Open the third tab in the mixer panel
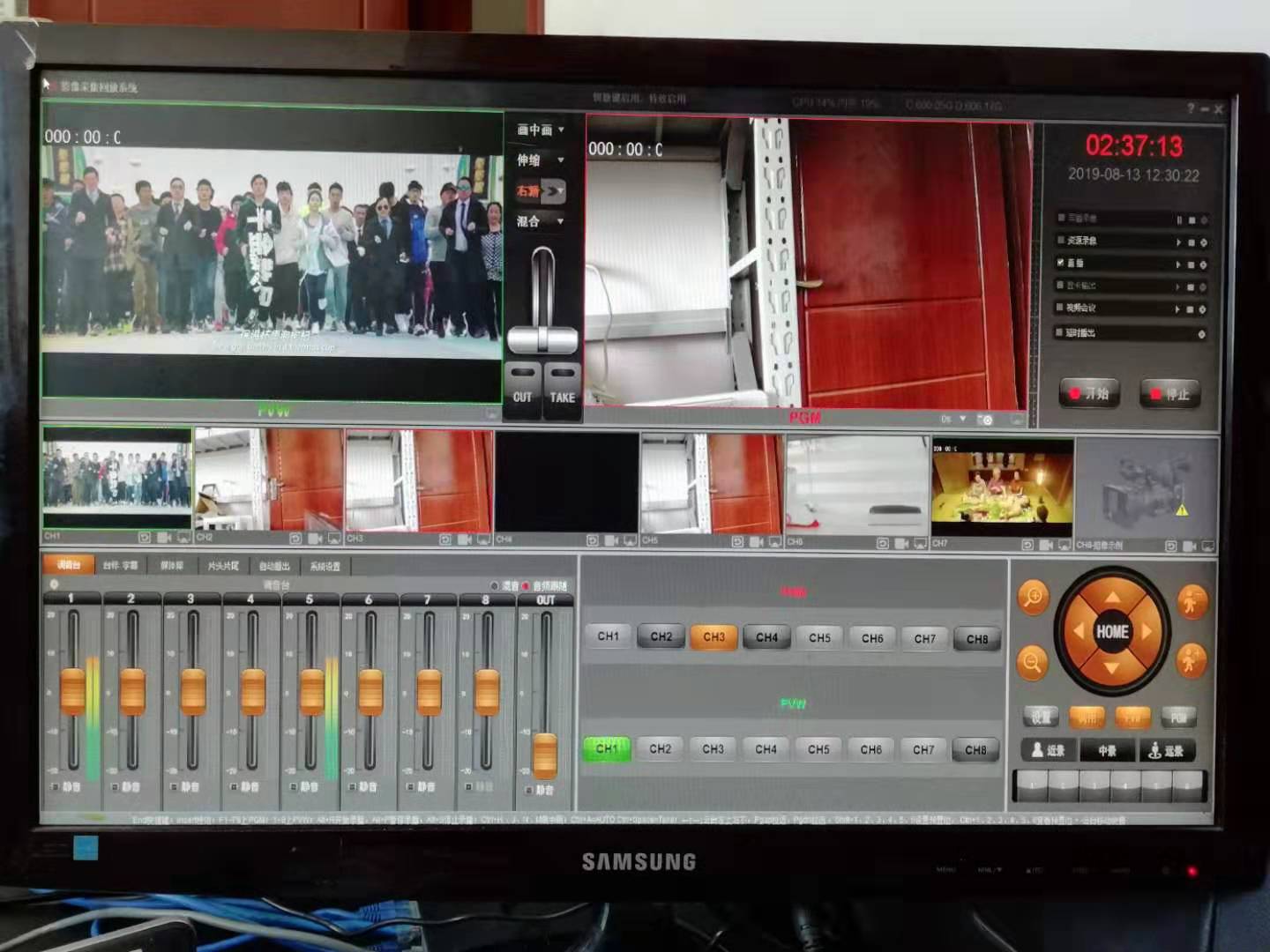 172,566
